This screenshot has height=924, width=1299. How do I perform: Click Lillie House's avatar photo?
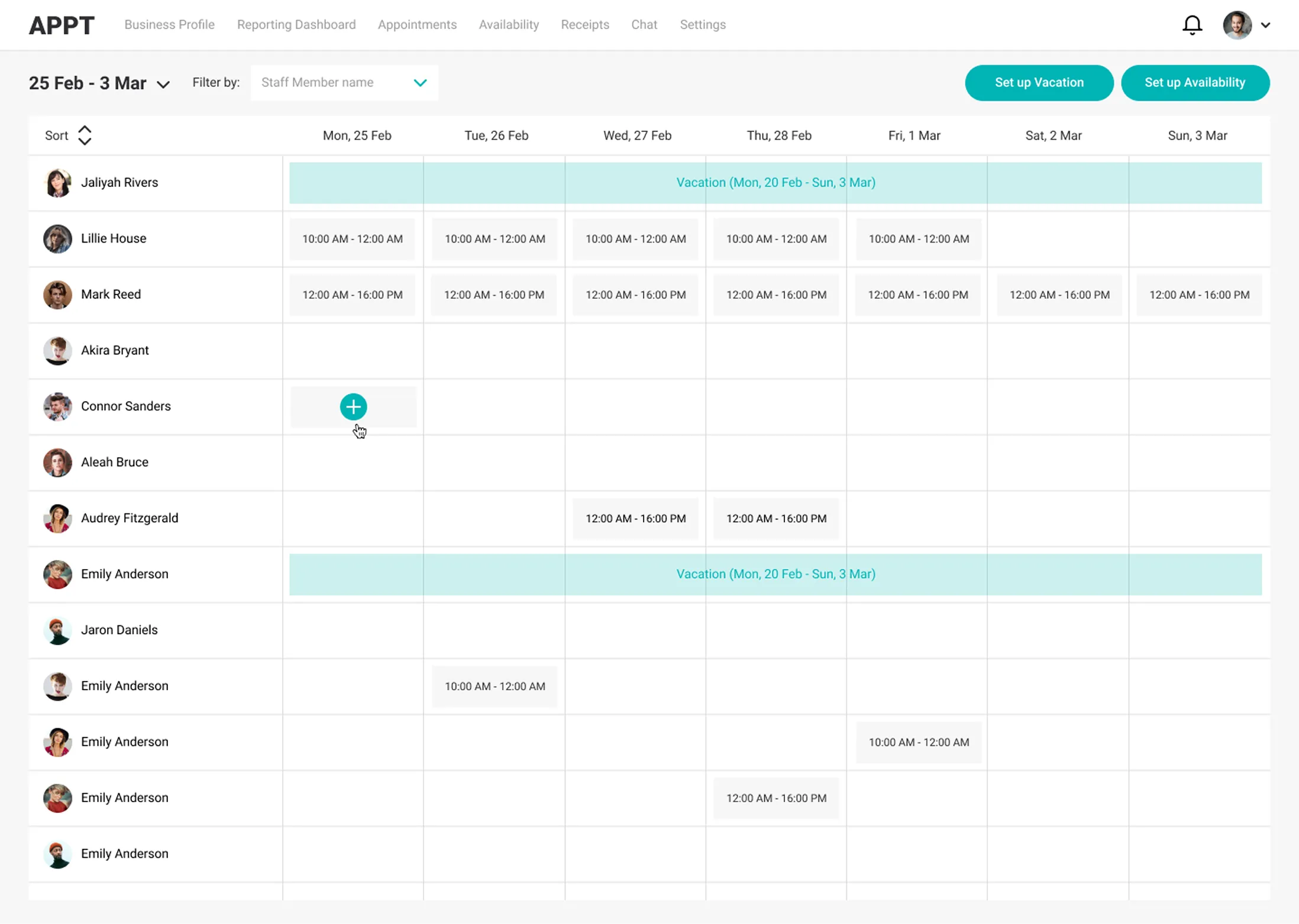click(57, 239)
